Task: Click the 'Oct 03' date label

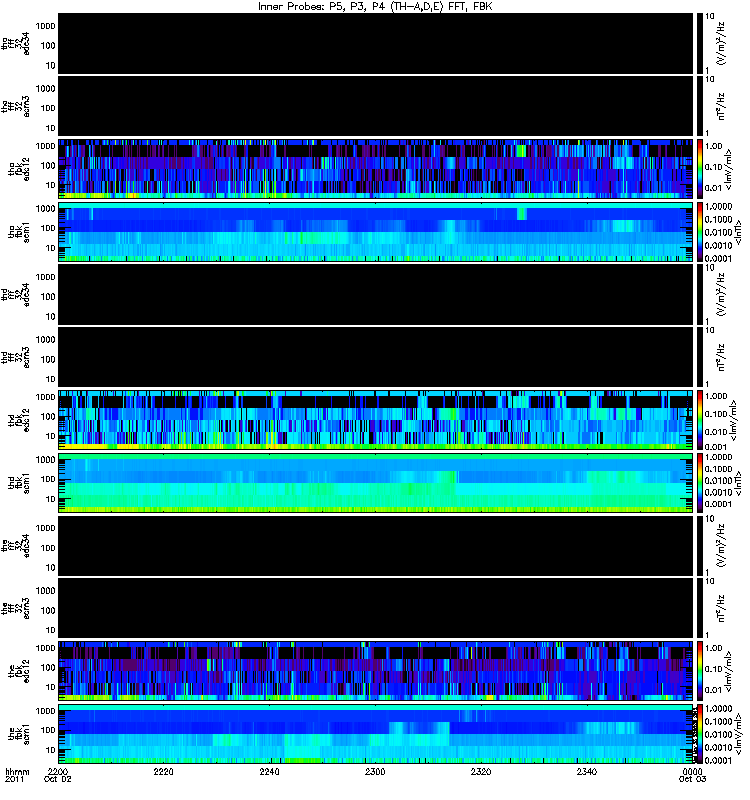Action: pos(692,780)
